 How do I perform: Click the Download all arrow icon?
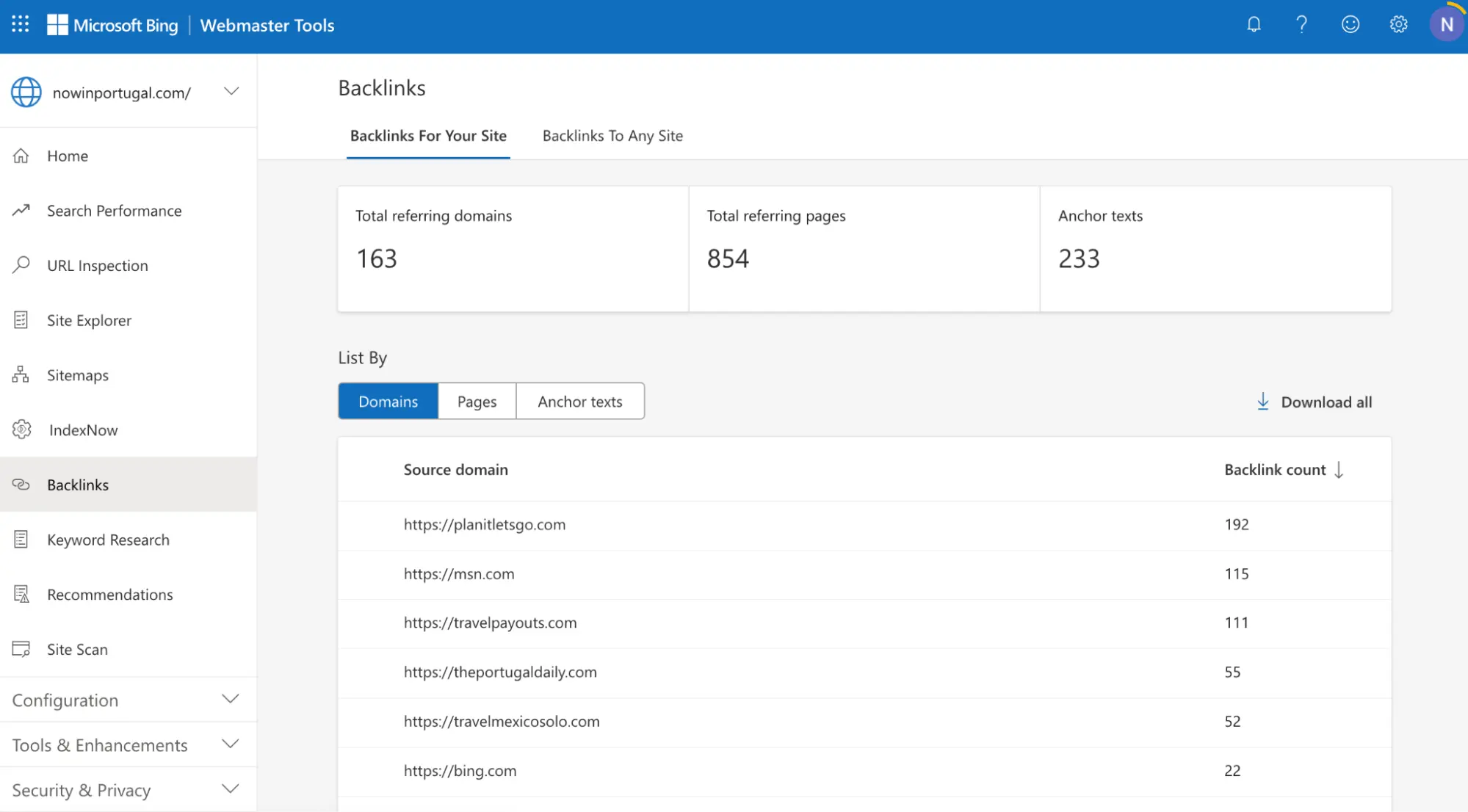coord(1263,402)
